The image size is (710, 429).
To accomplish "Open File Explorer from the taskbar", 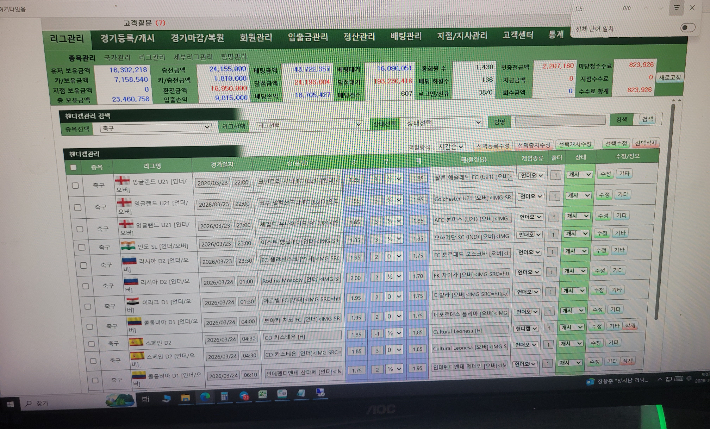I will coord(185,398).
